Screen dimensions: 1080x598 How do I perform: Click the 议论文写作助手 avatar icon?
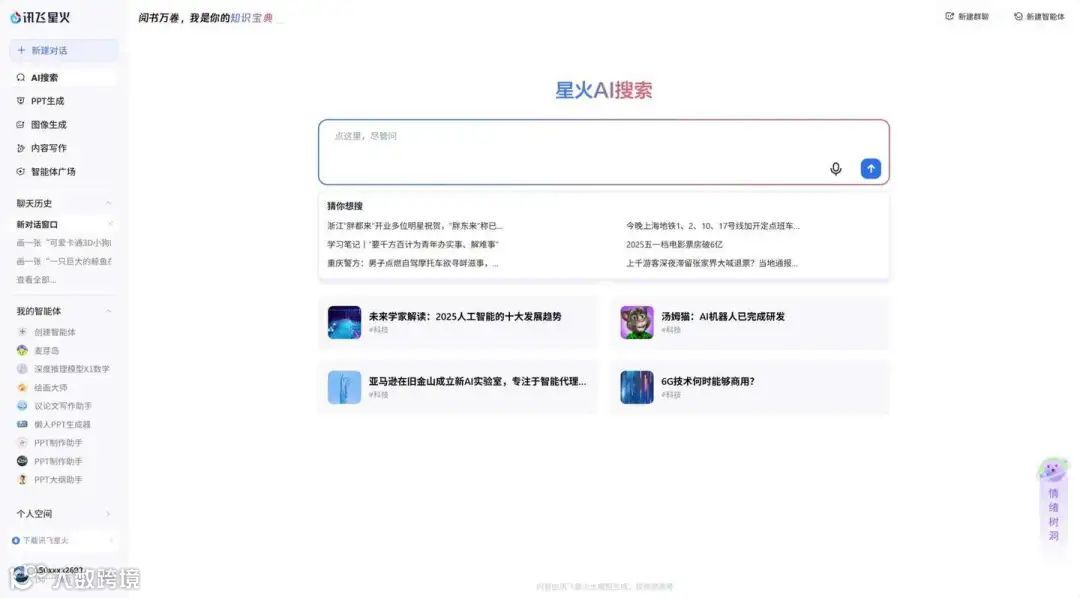22,406
